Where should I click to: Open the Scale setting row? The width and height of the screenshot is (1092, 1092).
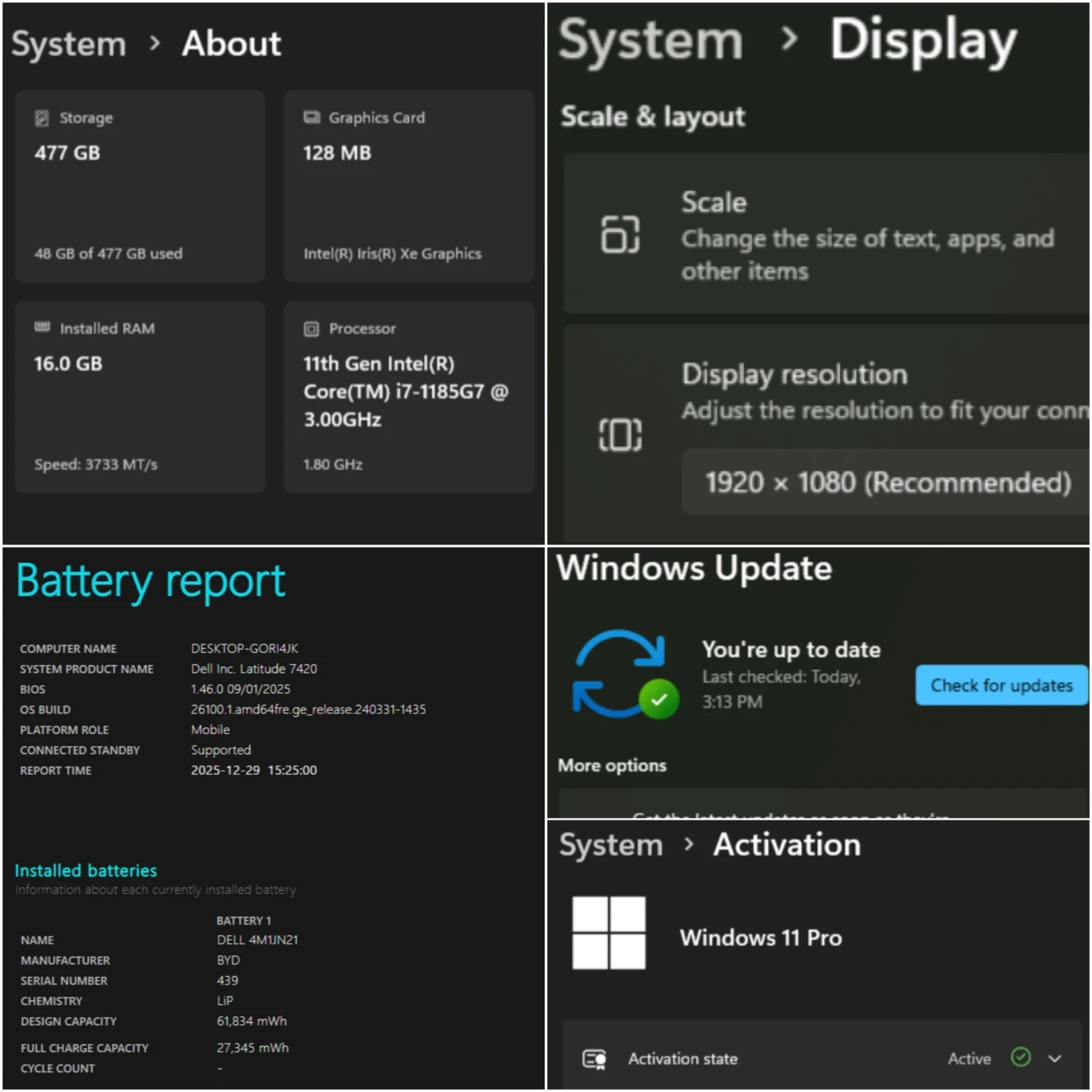[827, 234]
